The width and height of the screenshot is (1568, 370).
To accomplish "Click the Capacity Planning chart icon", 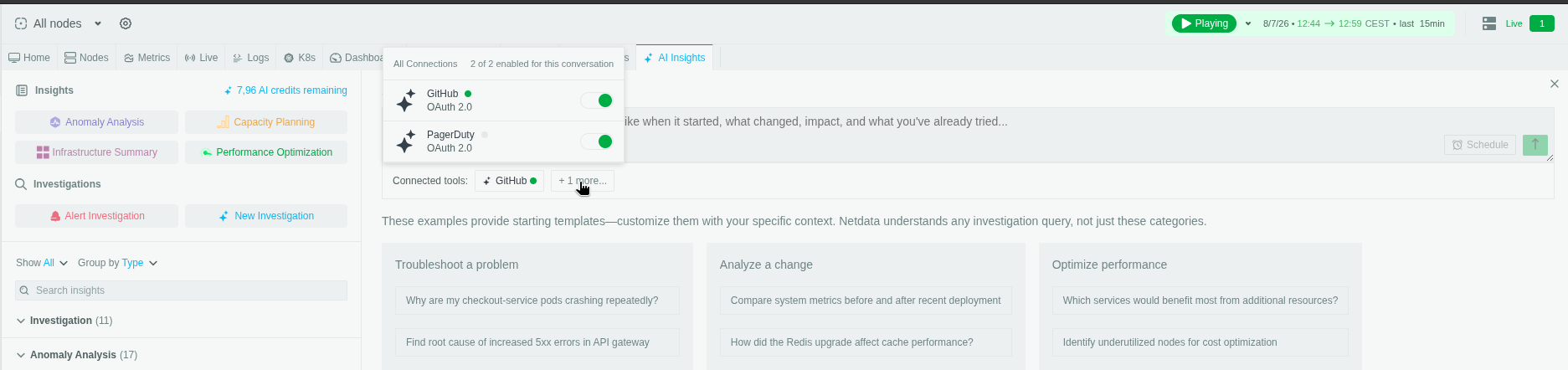I will [x=224, y=122].
